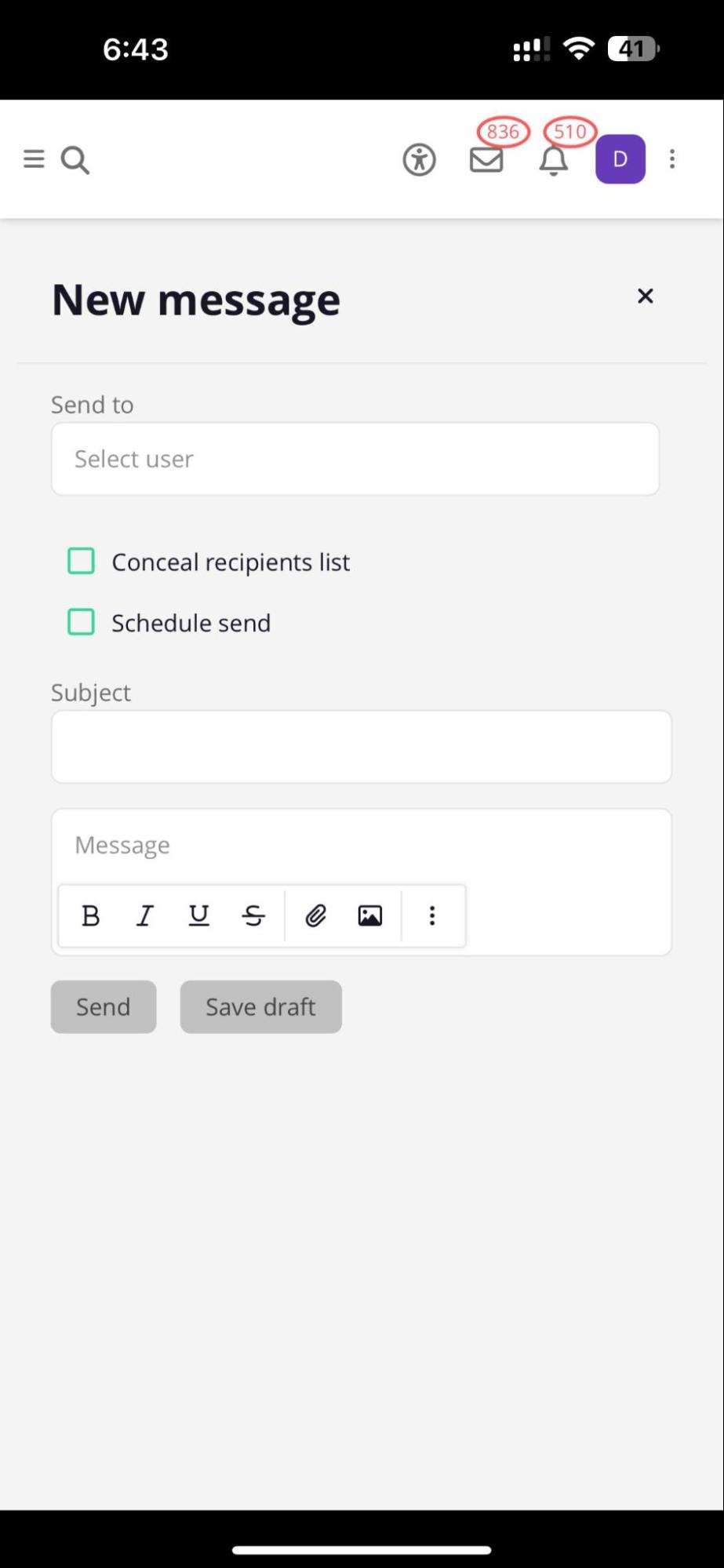Open the purple D user avatar
Image resolution: width=724 pixels, height=1568 pixels.
620,159
